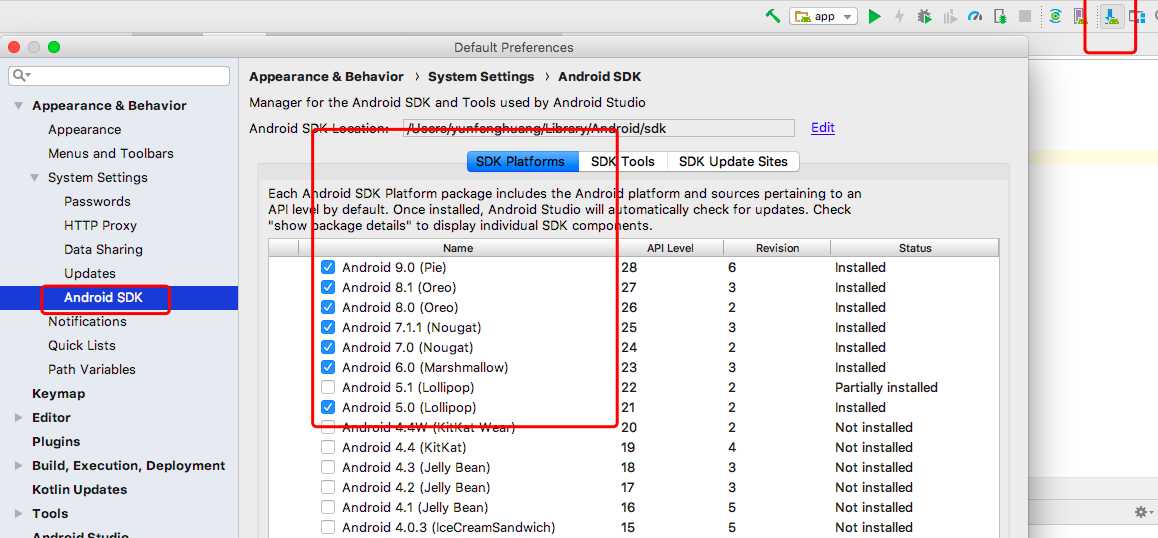Image resolution: width=1158 pixels, height=538 pixels.
Task: Check the Android 4.3 (Jelly Bean) checkbox
Action: pyautogui.click(x=328, y=467)
